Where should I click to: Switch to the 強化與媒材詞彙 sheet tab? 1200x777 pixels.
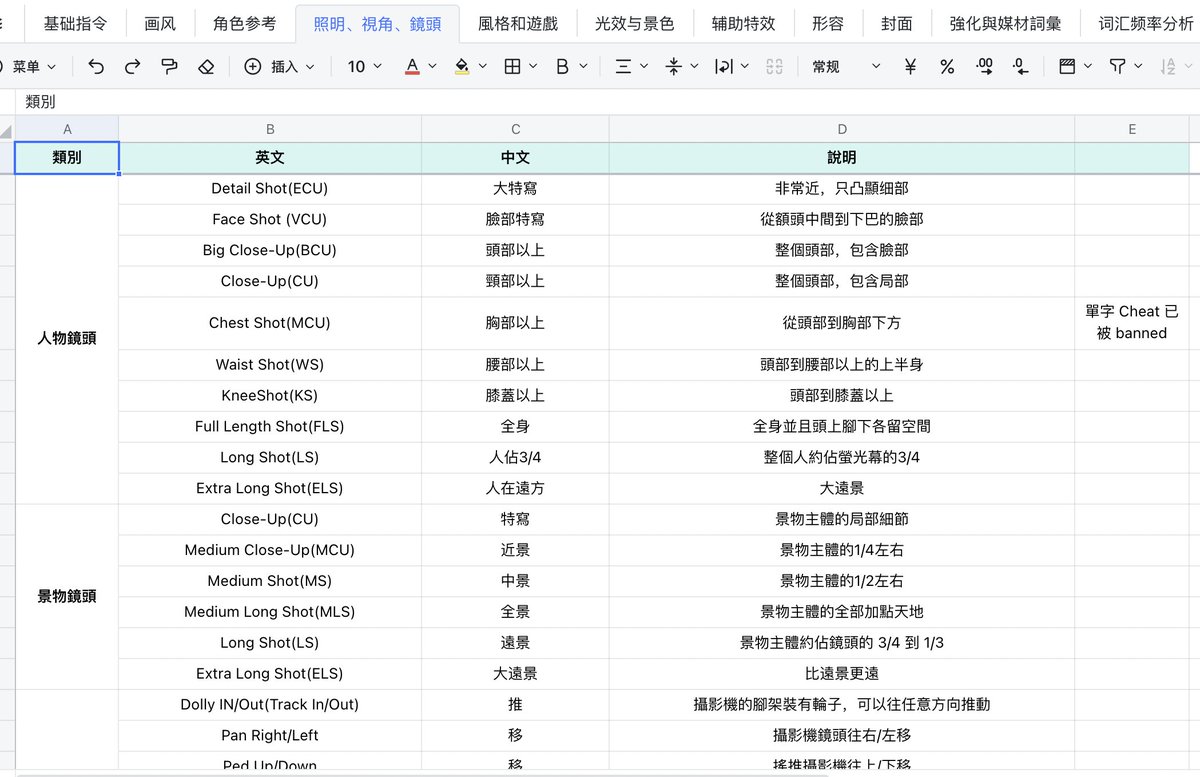1005,23
